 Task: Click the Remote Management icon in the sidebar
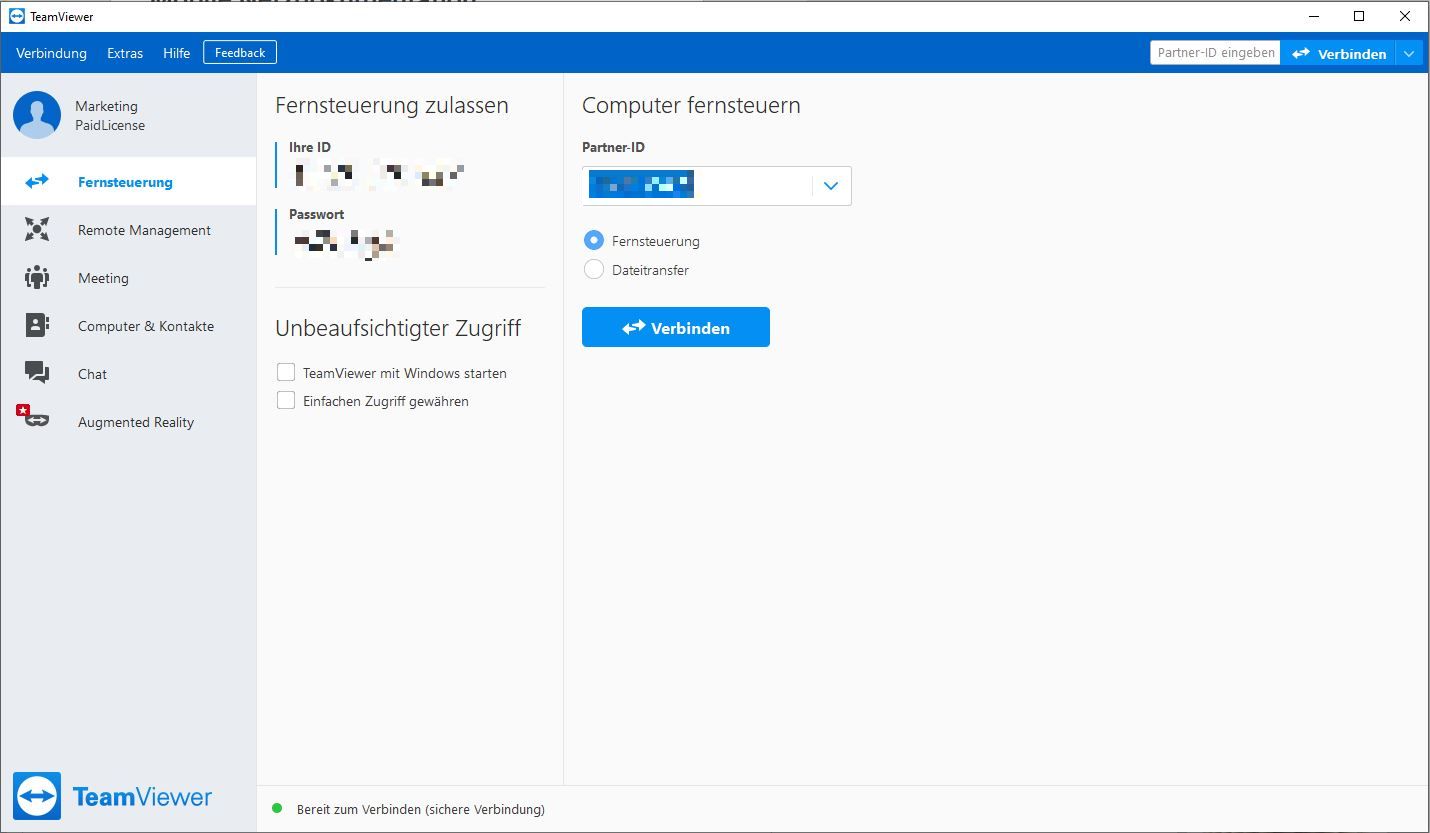(x=37, y=230)
